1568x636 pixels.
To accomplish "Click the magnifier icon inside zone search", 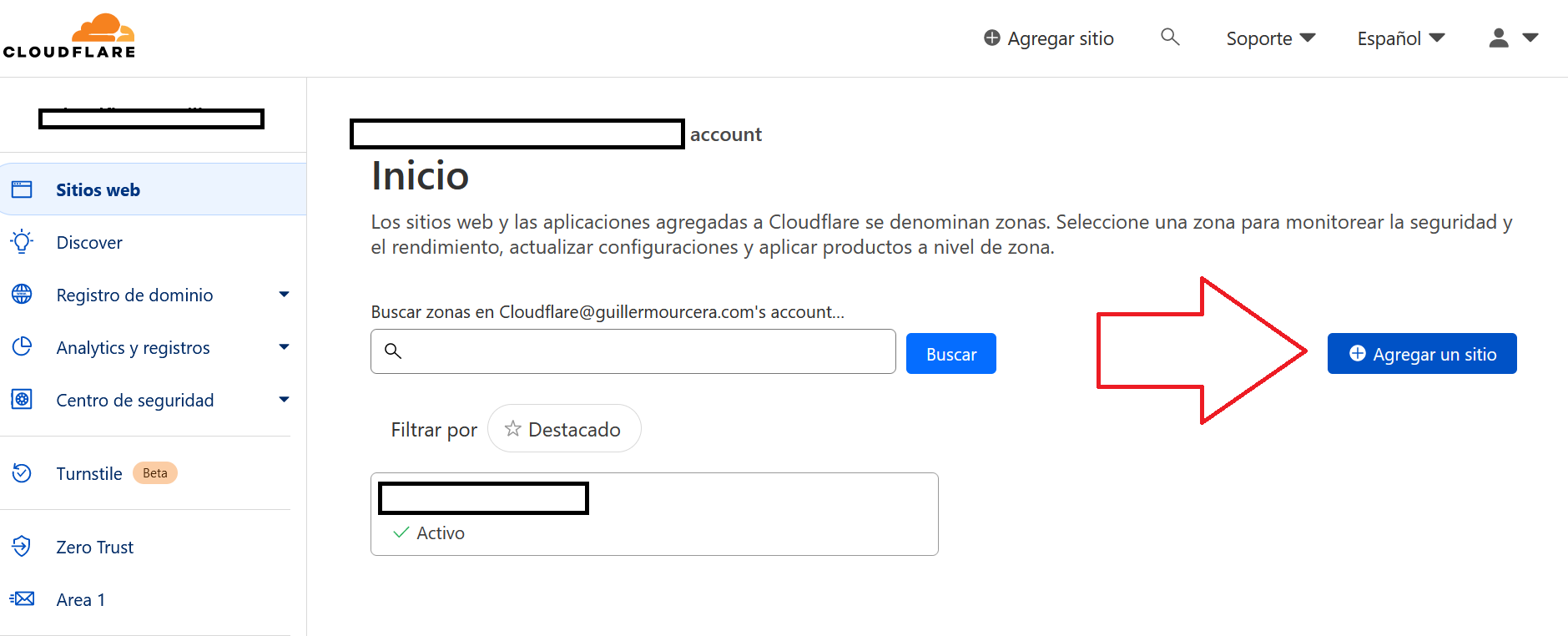I will tap(393, 351).
